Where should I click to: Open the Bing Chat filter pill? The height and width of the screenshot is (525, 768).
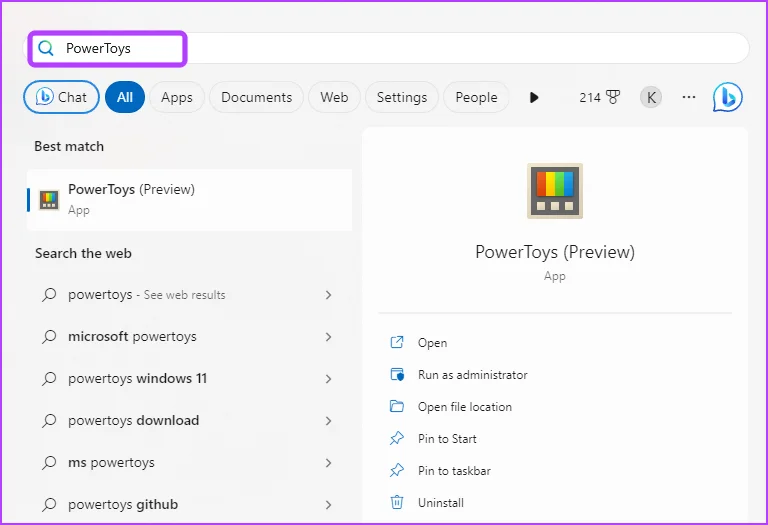pyautogui.click(x=61, y=97)
